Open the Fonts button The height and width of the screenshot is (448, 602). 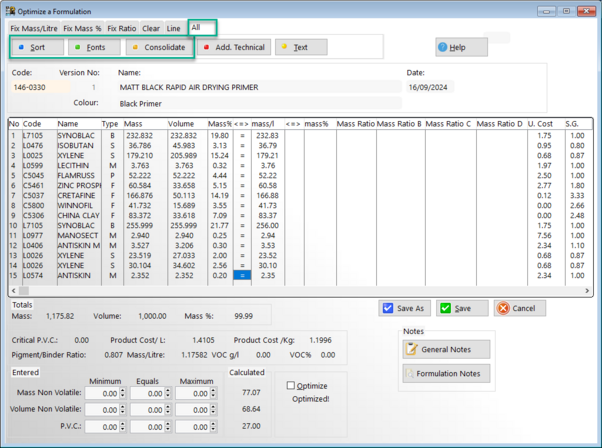click(x=95, y=47)
